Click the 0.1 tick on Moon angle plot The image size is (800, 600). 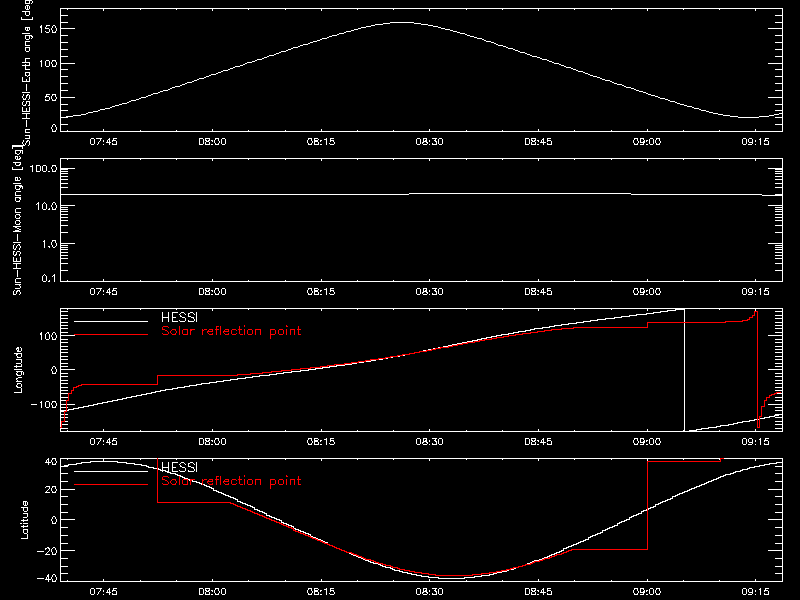49,278
